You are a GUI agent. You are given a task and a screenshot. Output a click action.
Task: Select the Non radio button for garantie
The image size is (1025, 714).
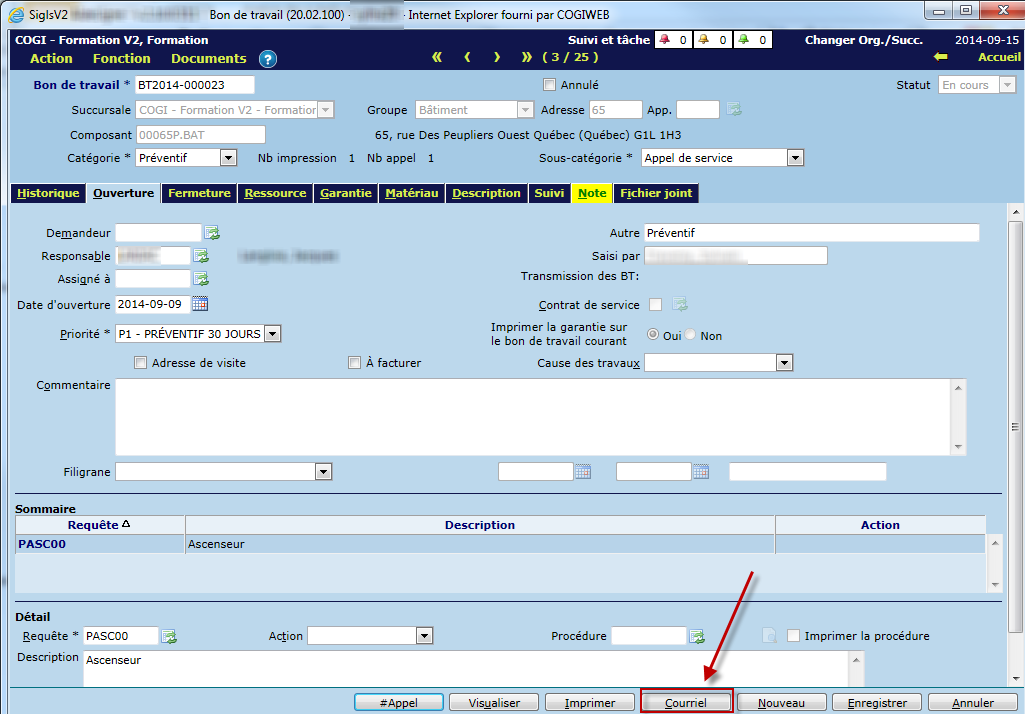(690, 335)
